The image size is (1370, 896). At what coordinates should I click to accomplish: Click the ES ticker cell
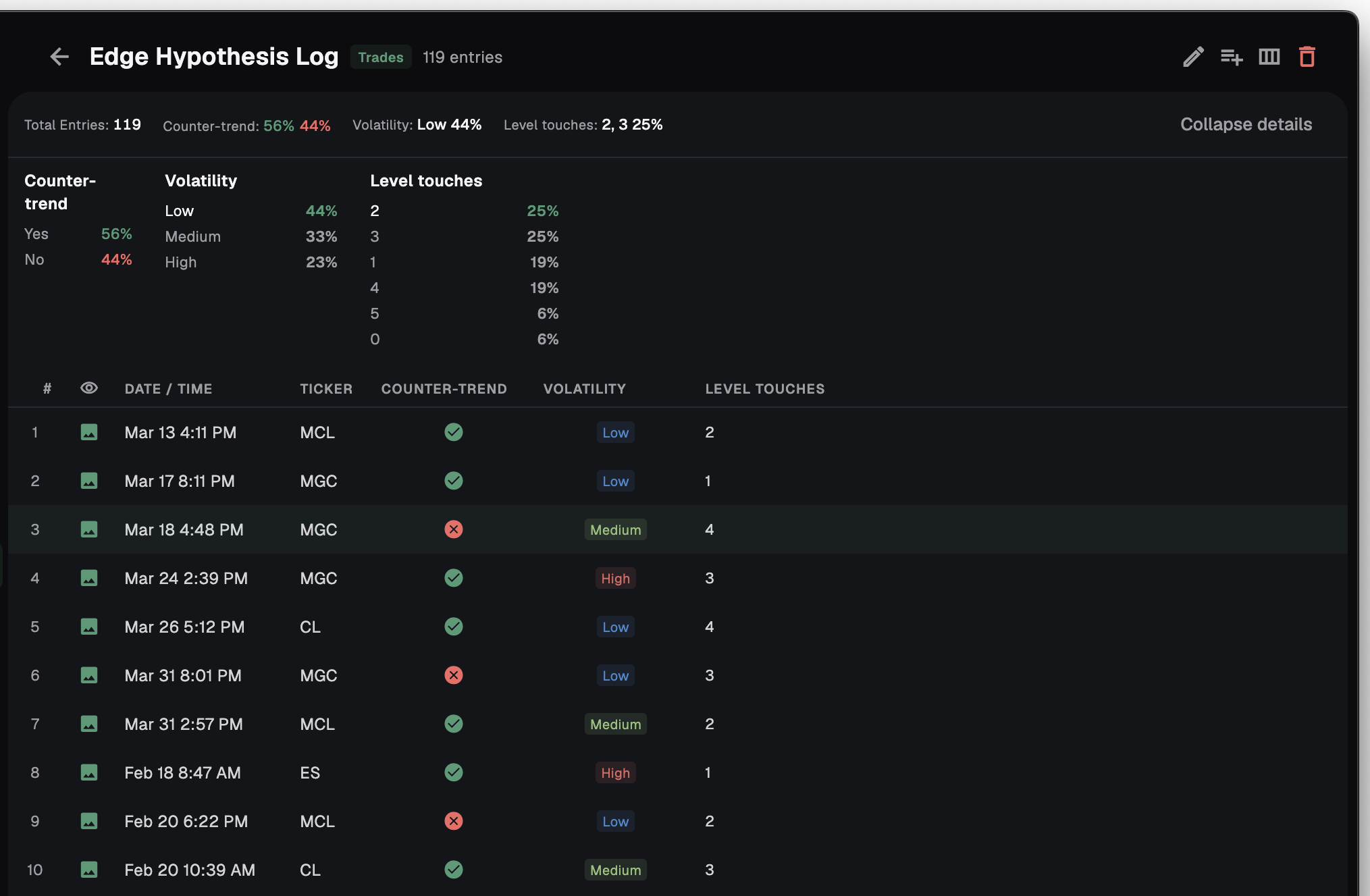(310, 773)
